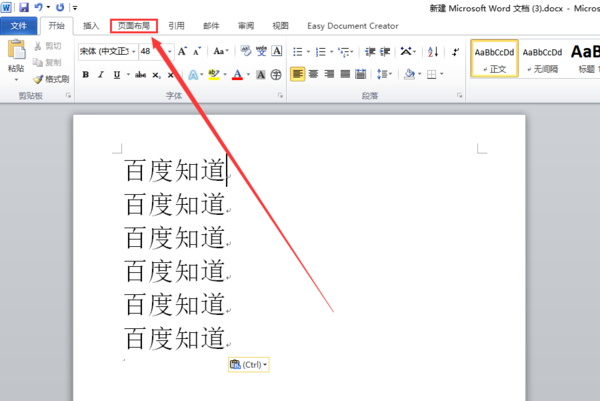This screenshot has width=600, height=401.
Task: Redo the last action
Action: (60, 7)
